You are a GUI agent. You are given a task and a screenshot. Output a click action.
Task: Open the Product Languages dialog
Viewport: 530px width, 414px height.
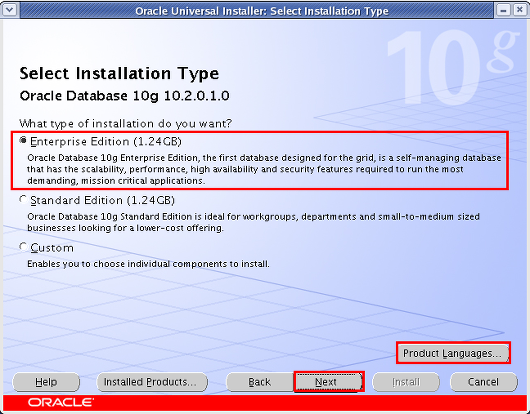[x=453, y=353]
